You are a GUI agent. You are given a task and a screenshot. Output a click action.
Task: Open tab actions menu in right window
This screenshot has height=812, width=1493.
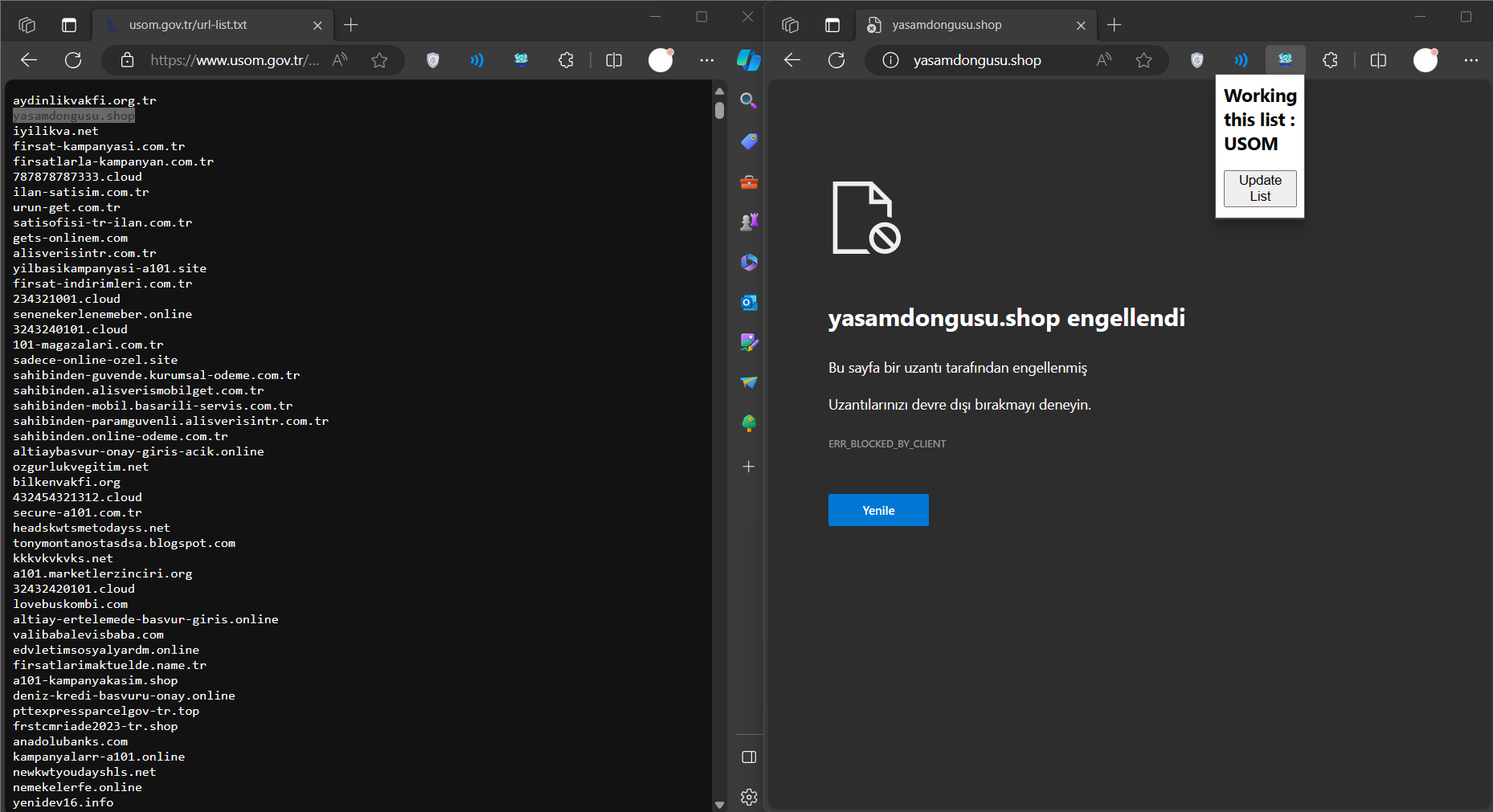[x=832, y=25]
